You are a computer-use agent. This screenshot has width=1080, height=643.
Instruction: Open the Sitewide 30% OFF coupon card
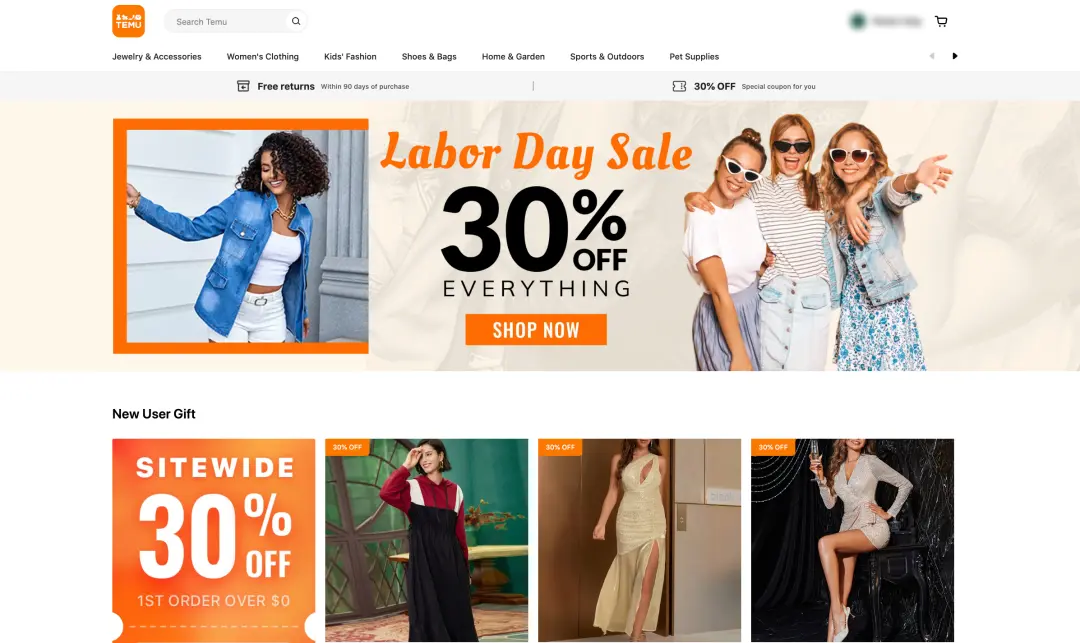coord(214,540)
